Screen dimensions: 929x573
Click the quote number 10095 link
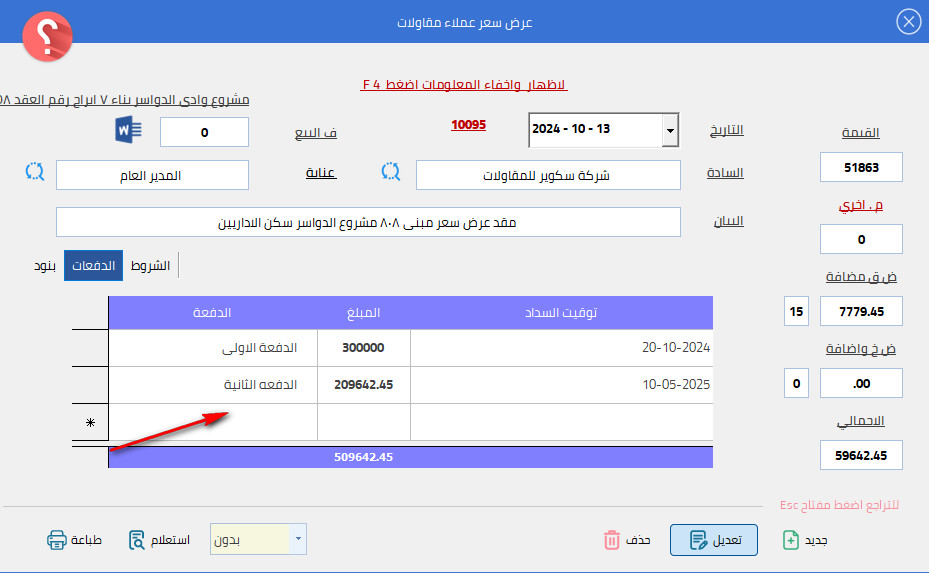(468, 125)
